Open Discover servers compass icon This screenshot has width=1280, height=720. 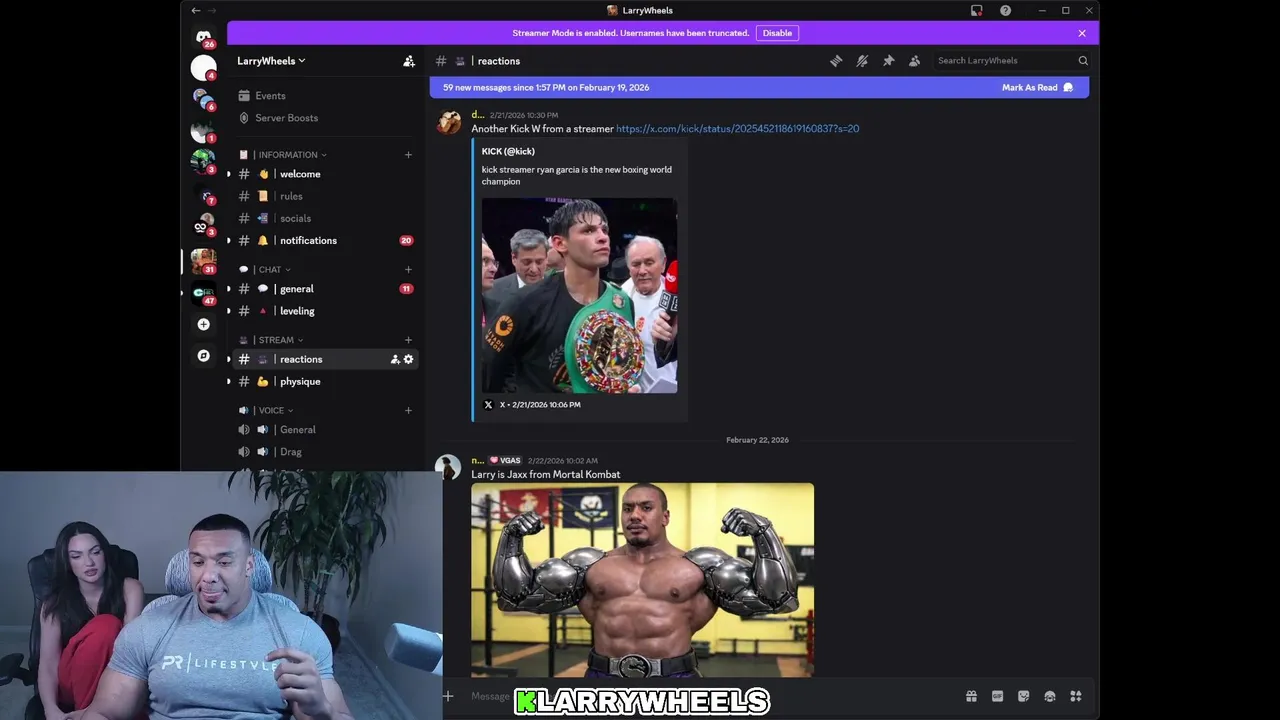coord(203,356)
